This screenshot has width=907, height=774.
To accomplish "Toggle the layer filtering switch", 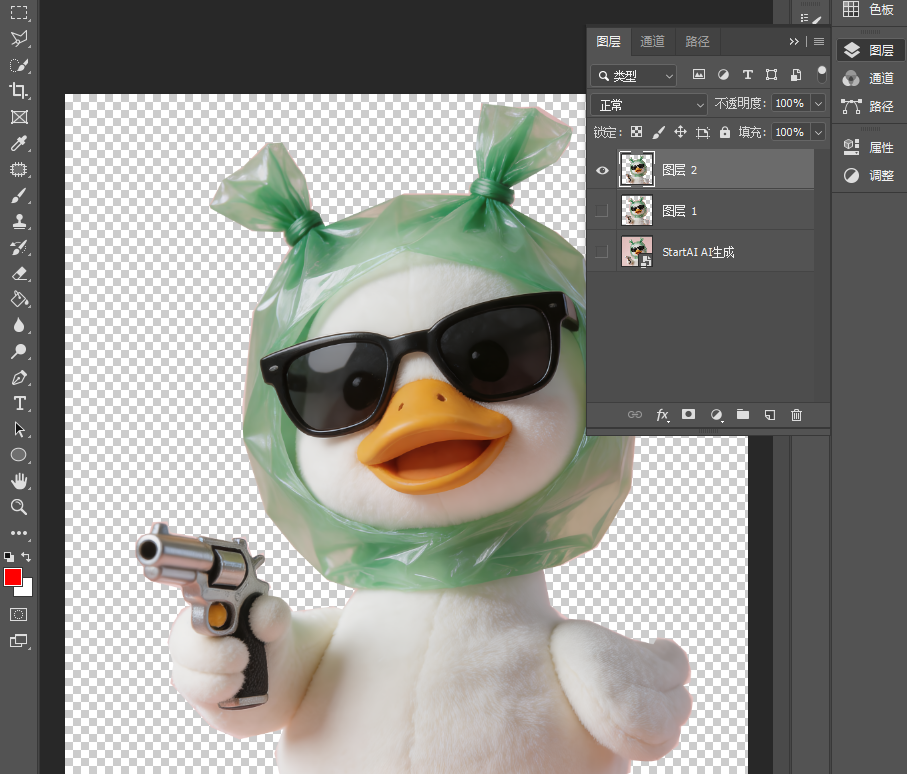I will [x=821, y=75].
